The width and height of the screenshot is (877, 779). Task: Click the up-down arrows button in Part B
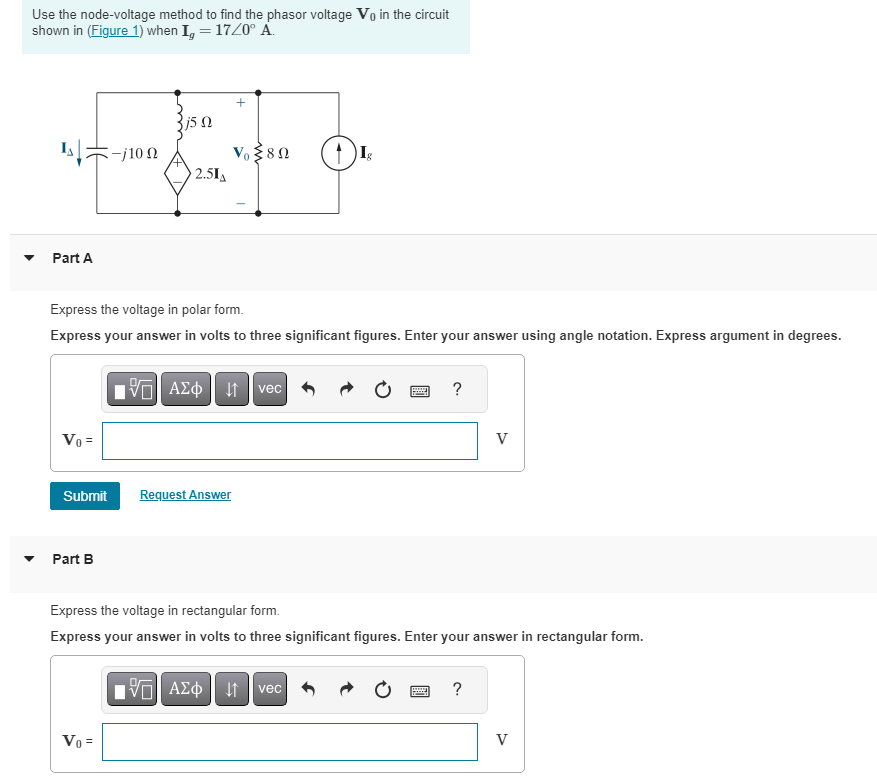click(231, 689)
